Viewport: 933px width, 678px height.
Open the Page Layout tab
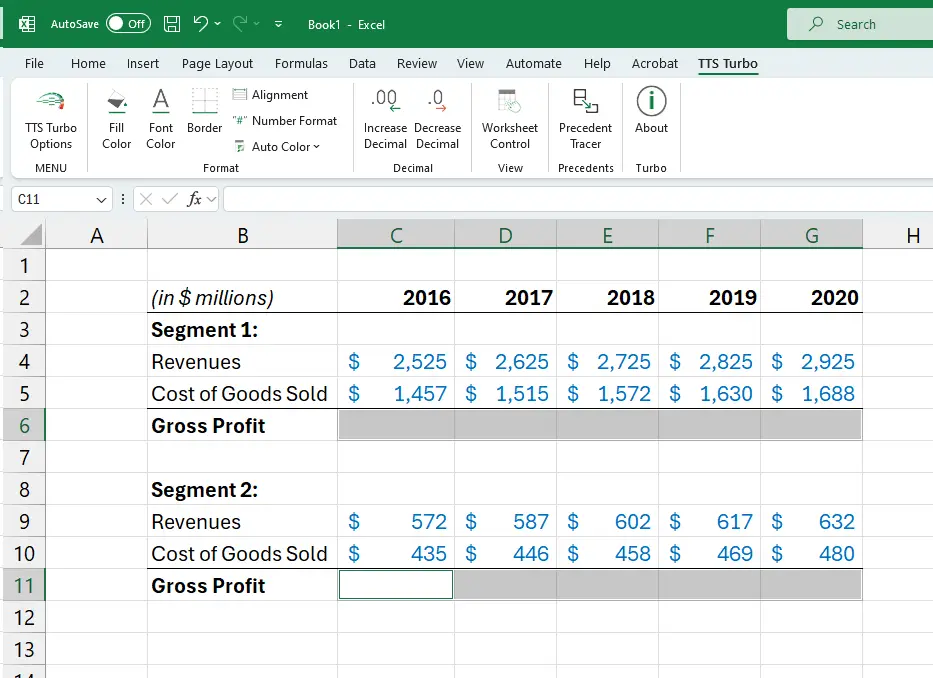[x=217, y=63]
